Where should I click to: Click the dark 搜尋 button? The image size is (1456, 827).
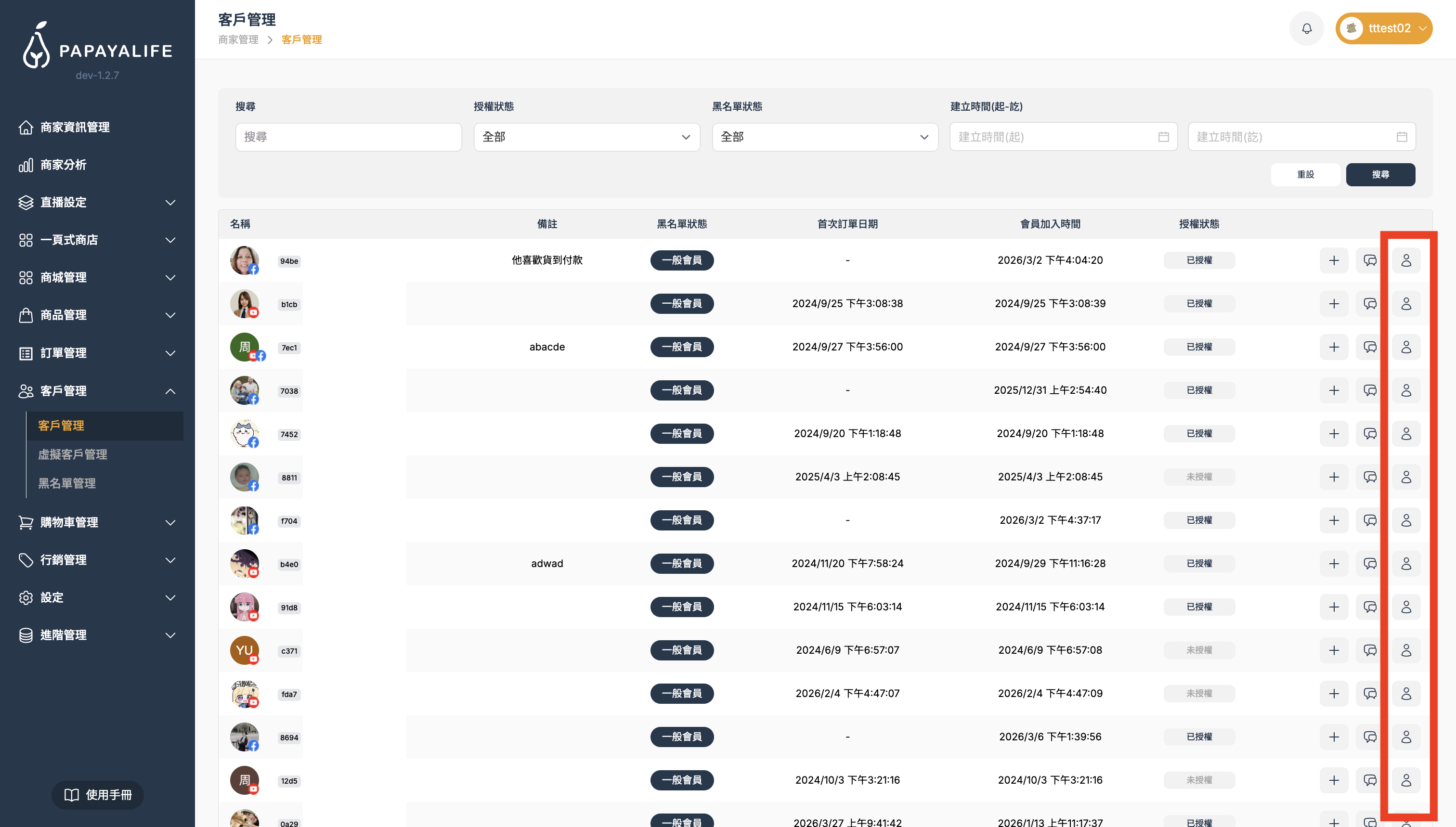(x=1380, y=174)
